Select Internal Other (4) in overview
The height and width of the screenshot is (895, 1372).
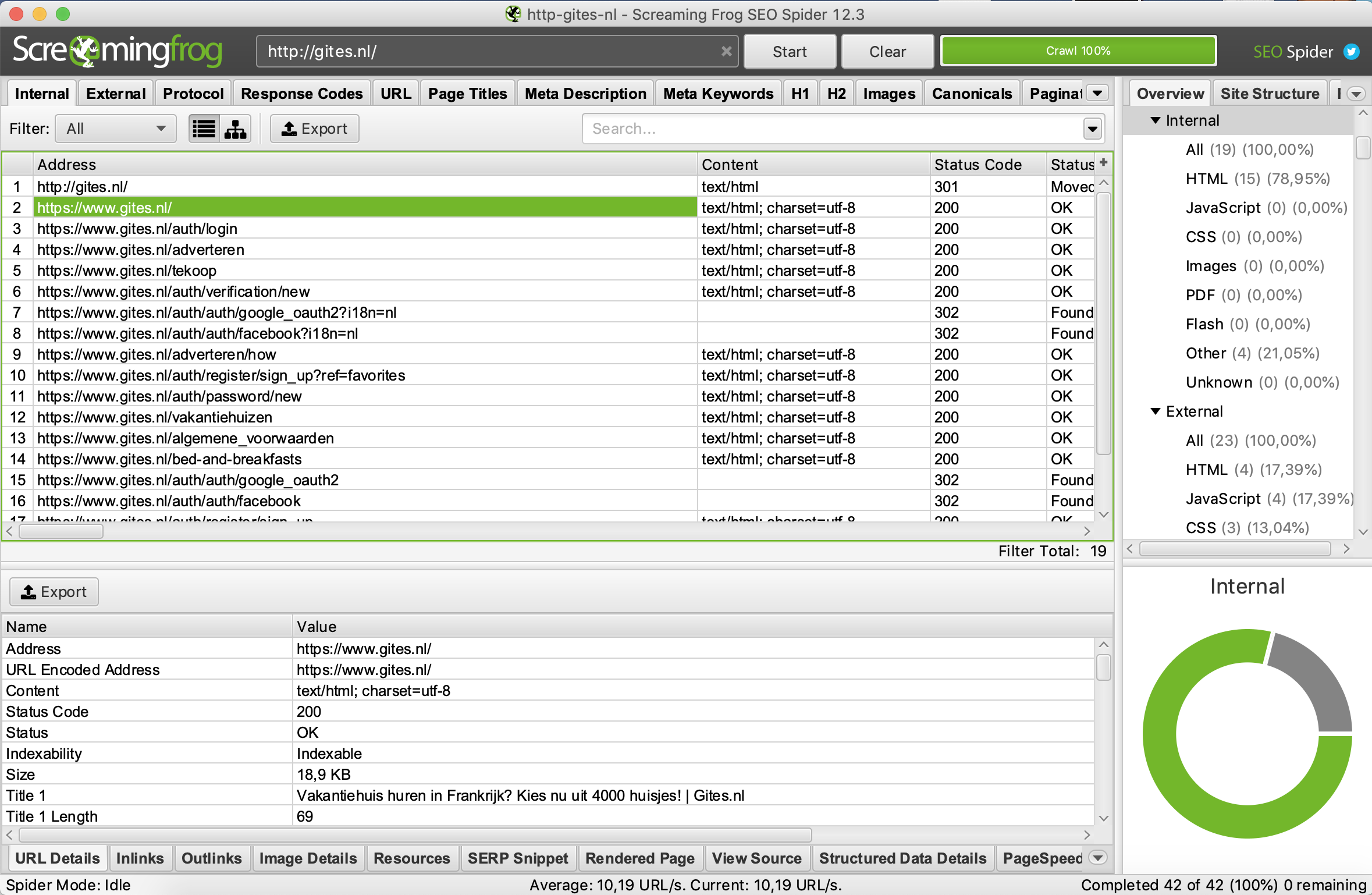pos(1252,353)
